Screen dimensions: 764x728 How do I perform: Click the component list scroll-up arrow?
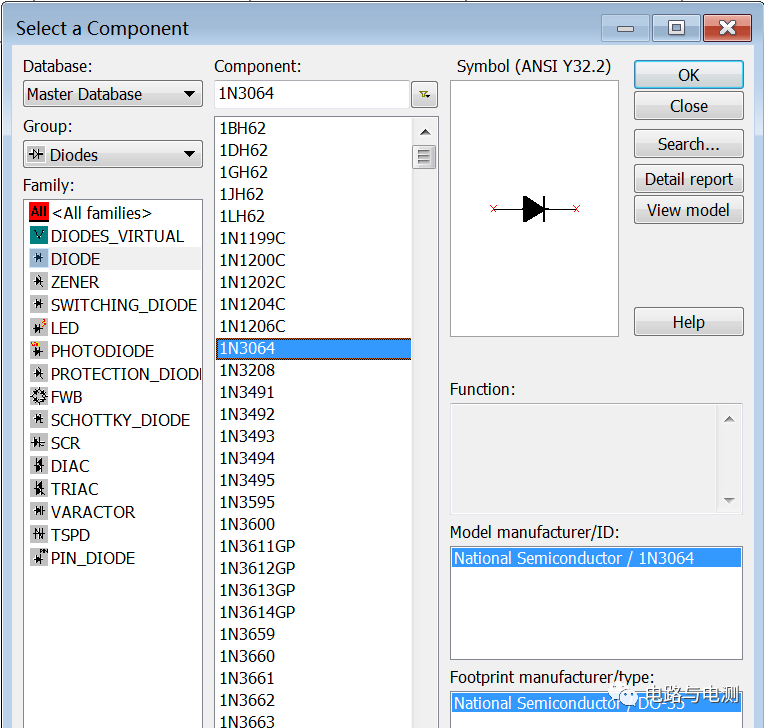tap(425, 132)
